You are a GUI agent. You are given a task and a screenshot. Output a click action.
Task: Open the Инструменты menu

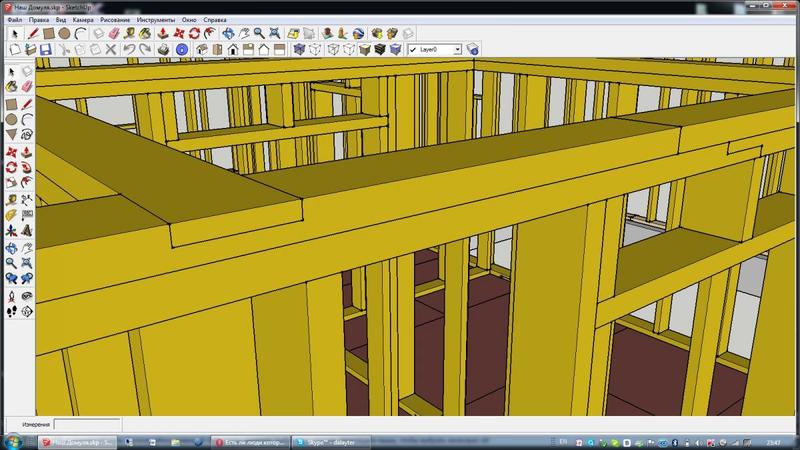tap(156, 19)
